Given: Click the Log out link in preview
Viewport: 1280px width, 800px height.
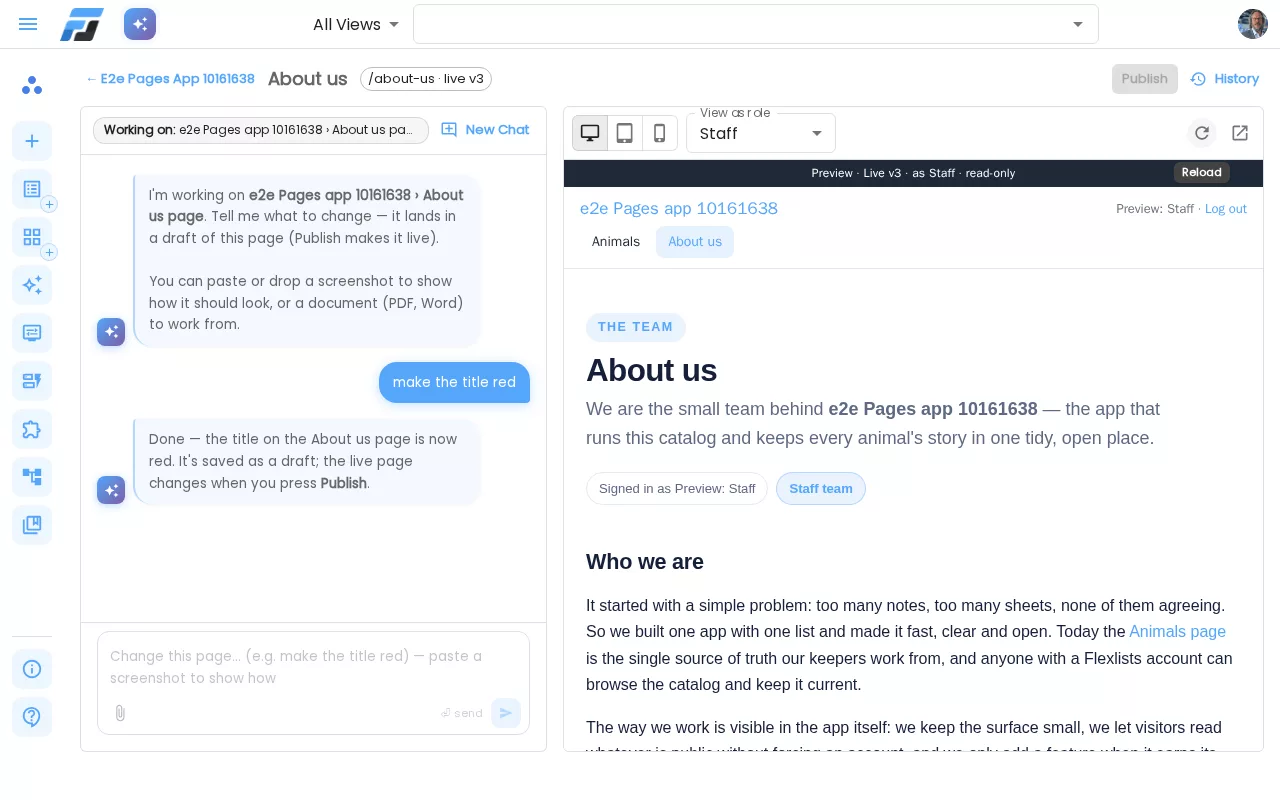Looking at the screenshot, I should tap(1226, 209).
